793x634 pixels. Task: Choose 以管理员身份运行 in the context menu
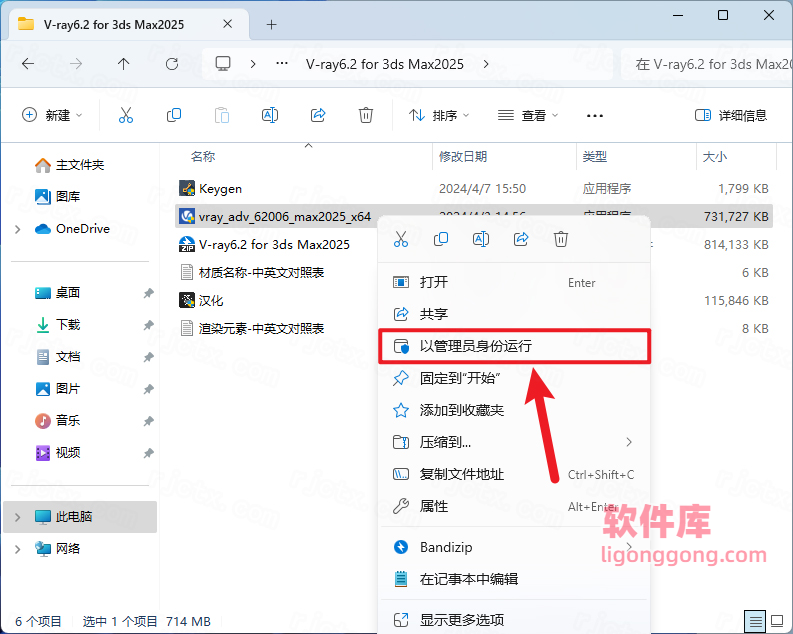[514, 346]
